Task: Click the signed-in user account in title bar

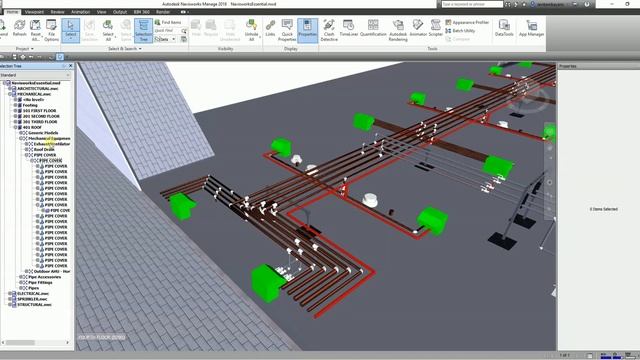Action: (x=548, y=4)
